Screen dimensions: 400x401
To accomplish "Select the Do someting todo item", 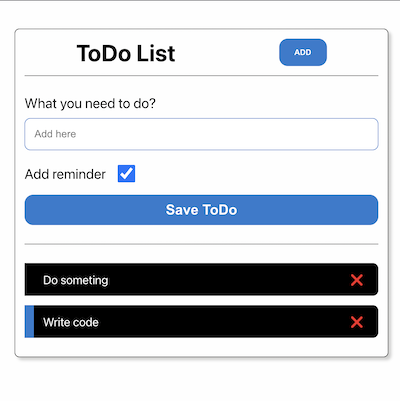I will (201, 279).
